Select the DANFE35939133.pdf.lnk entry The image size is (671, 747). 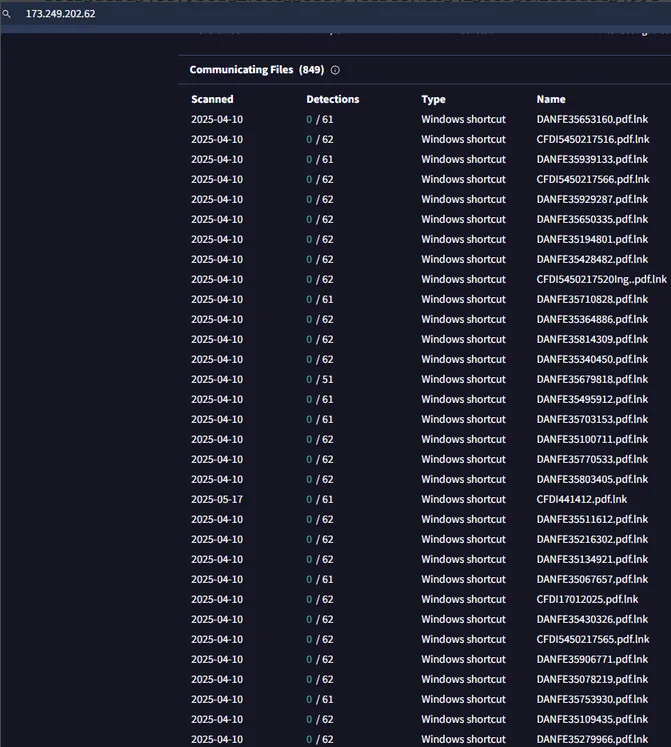click(592, 159)
